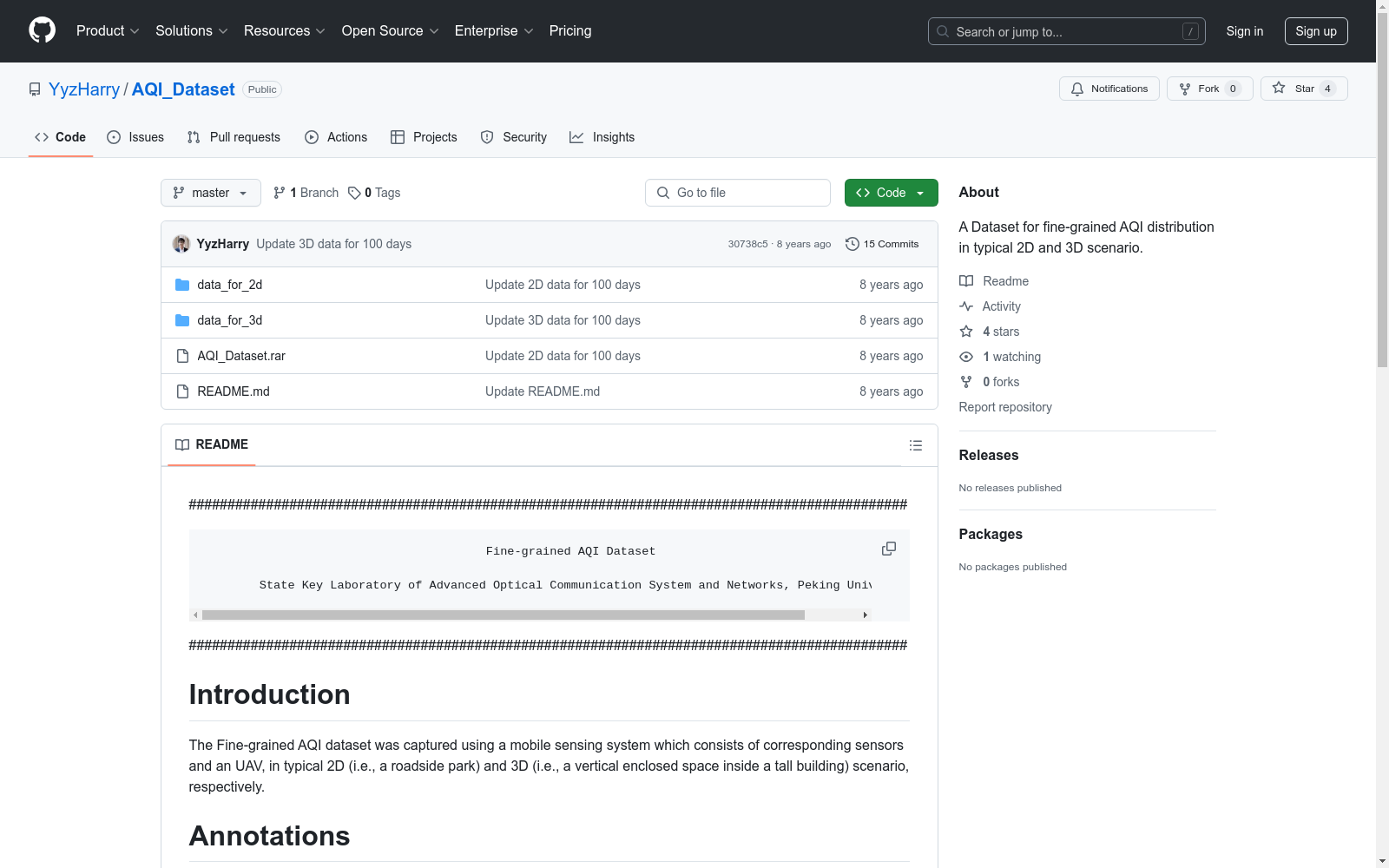Click the Actions play icon
Image resolution: width=1389 pixels, height=868 pixels.
[312, 137]
